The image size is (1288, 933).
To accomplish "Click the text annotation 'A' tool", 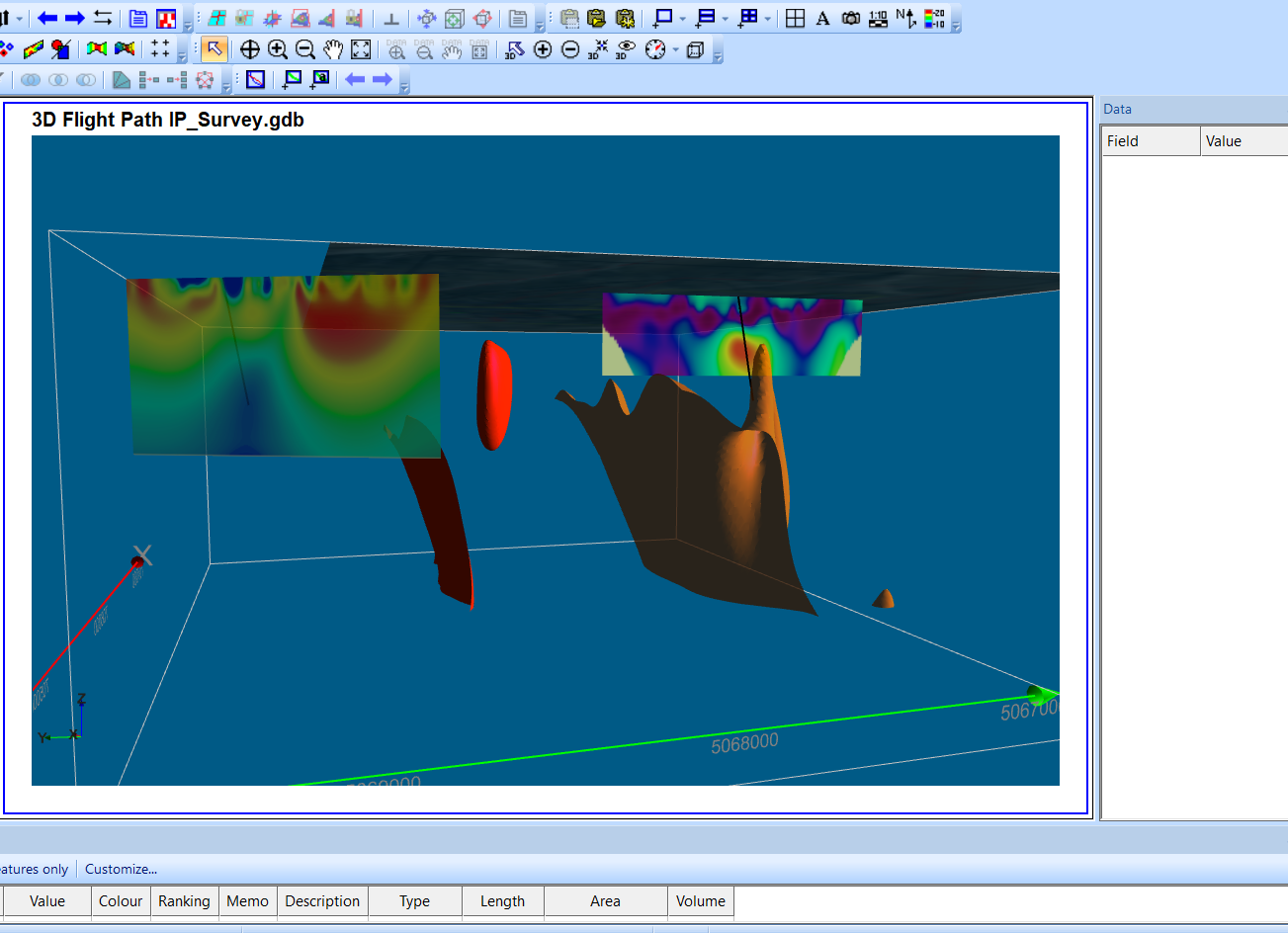I will pyautogui.click(x=822, y=18).
